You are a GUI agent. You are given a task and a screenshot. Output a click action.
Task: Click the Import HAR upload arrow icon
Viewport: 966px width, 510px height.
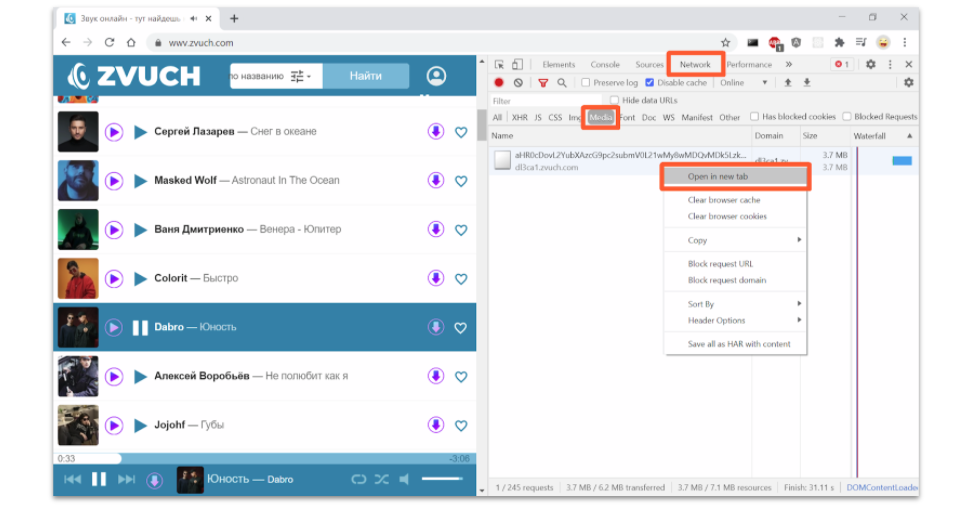(x=787, y=83)
